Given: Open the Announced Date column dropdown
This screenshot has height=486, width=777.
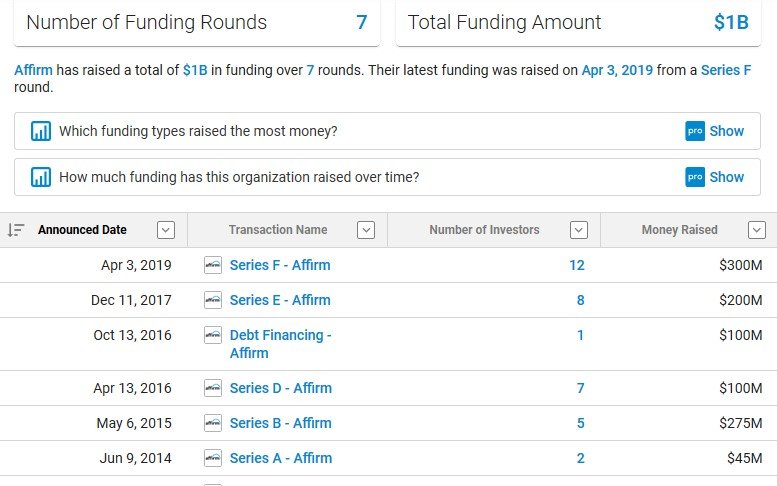Looking at the screenshot, I should pos(166,230).
